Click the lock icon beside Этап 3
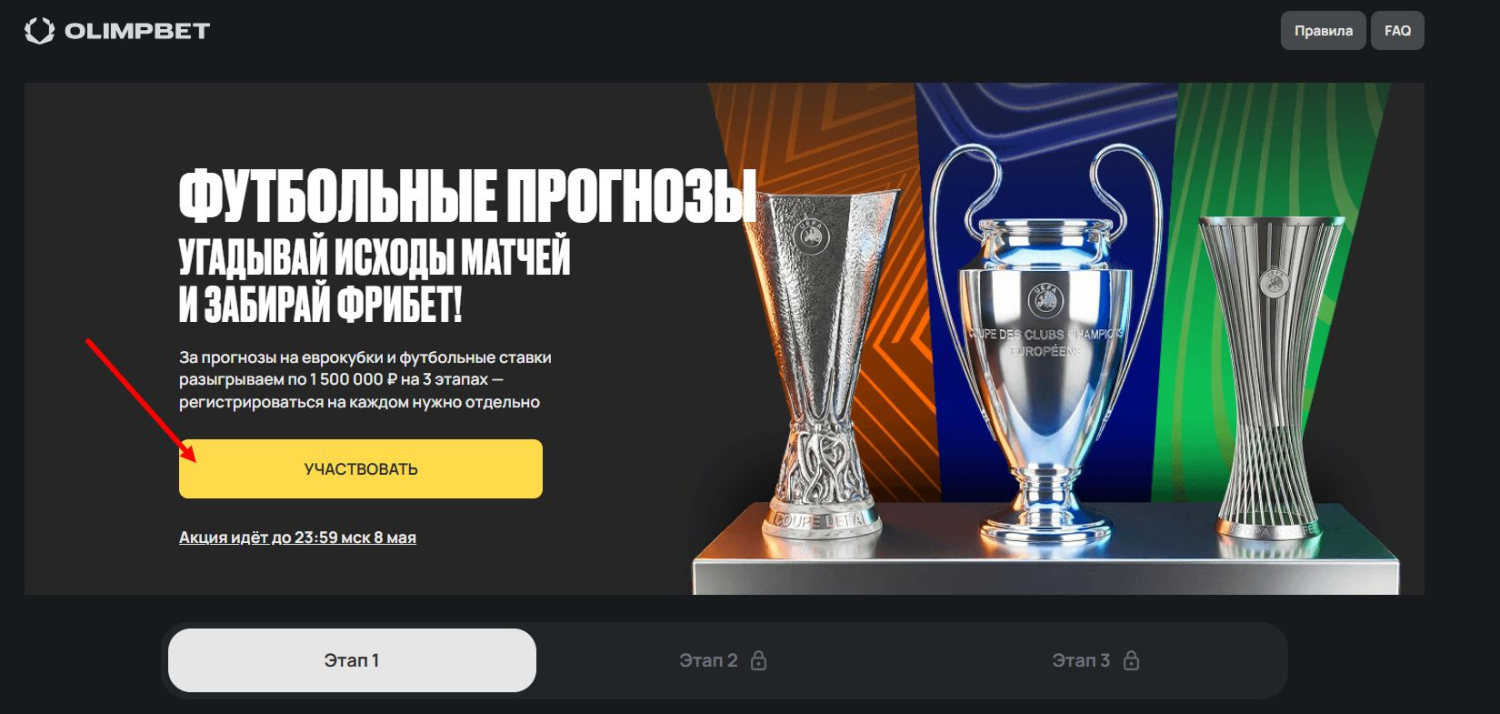 tap(1131, 660)
